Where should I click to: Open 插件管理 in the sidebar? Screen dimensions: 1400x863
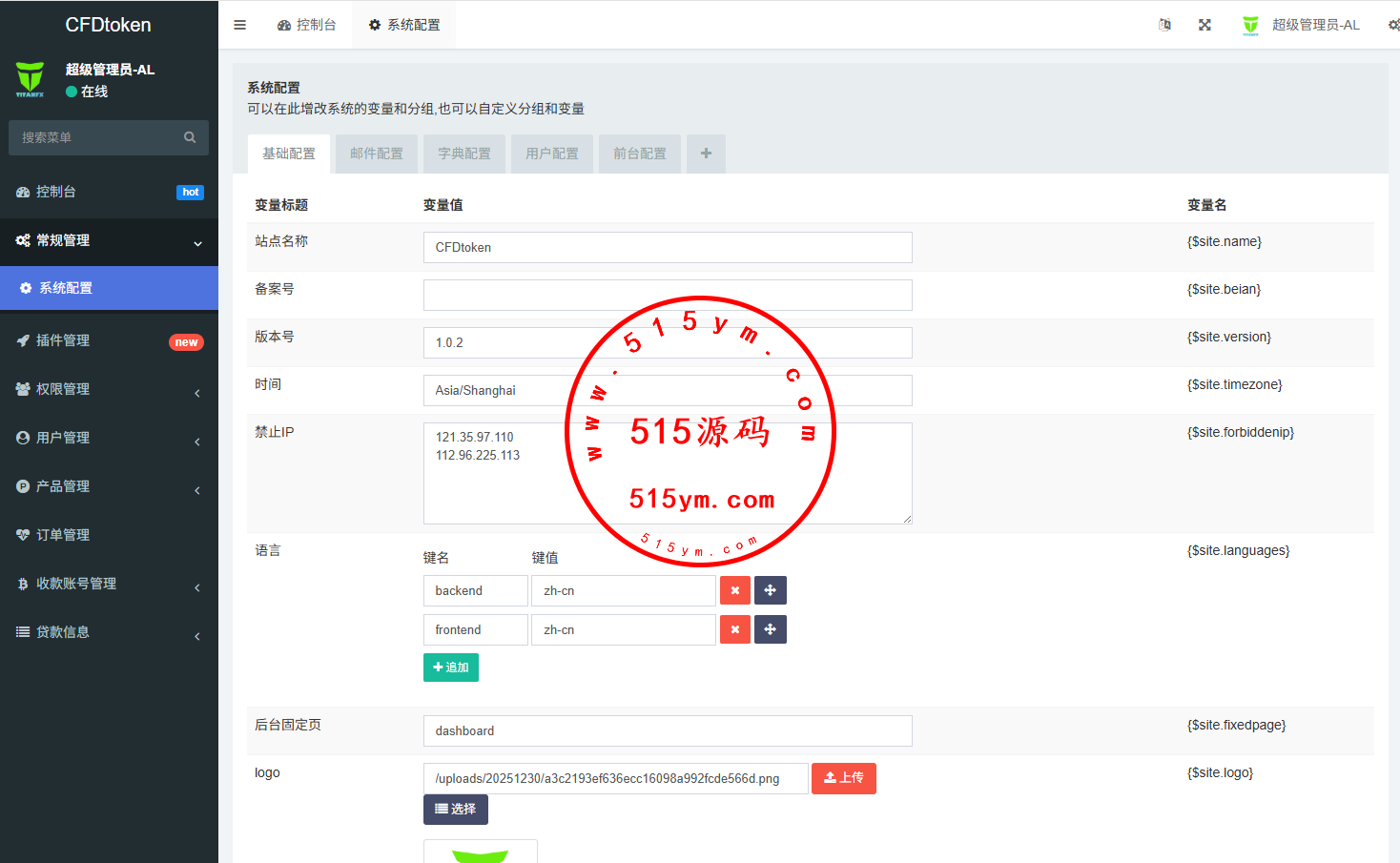click(109, 340)
